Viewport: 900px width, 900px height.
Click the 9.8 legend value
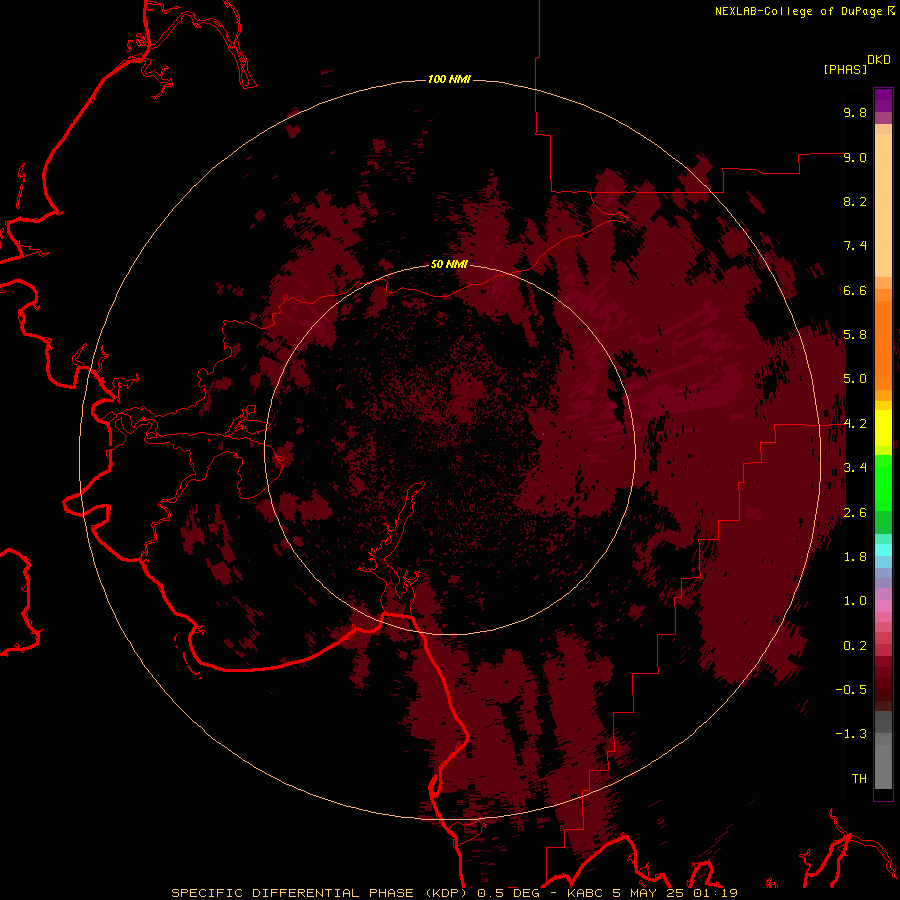point(855,112)
